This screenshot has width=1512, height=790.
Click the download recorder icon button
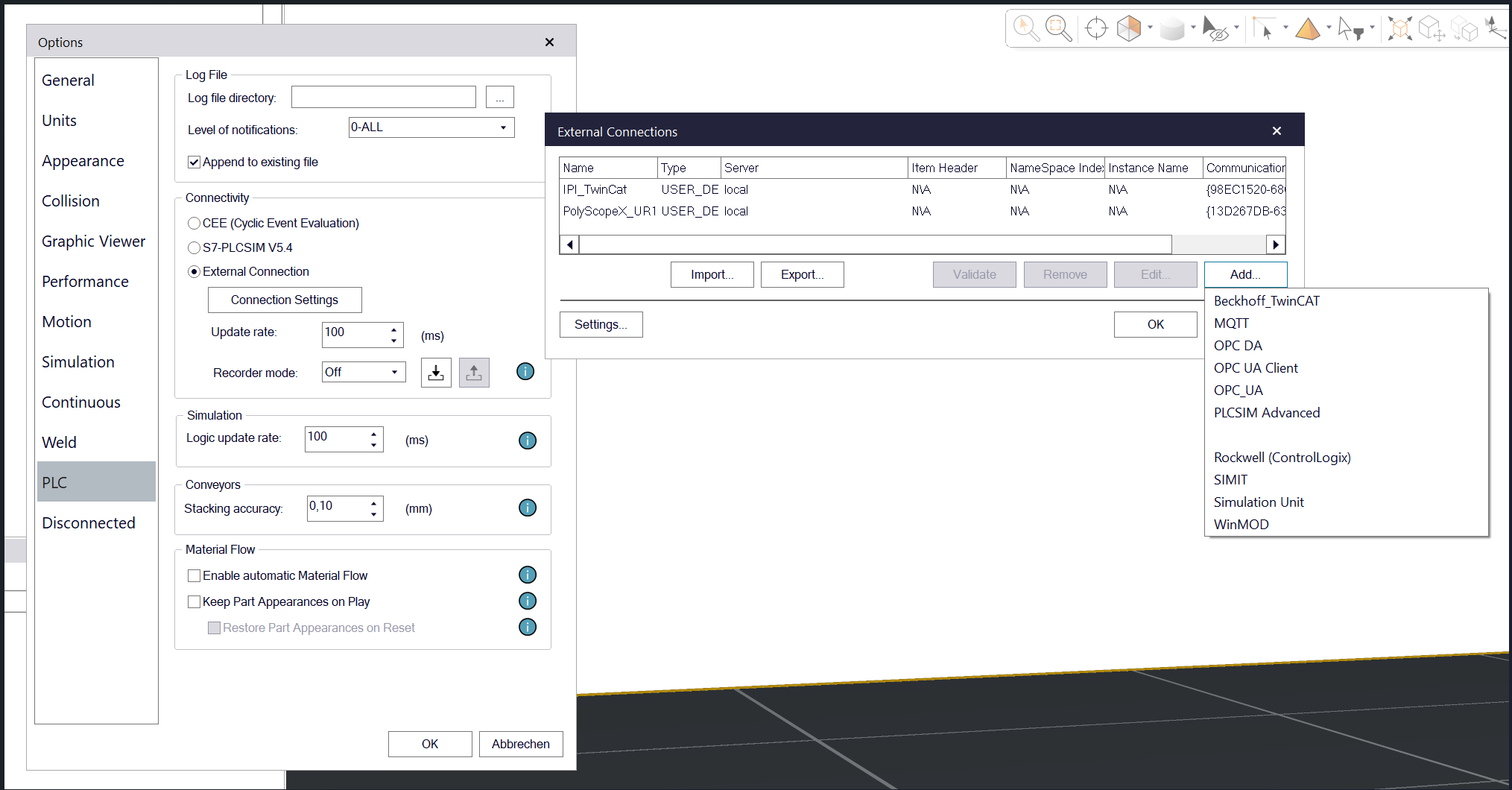click(x=436, y=373)
